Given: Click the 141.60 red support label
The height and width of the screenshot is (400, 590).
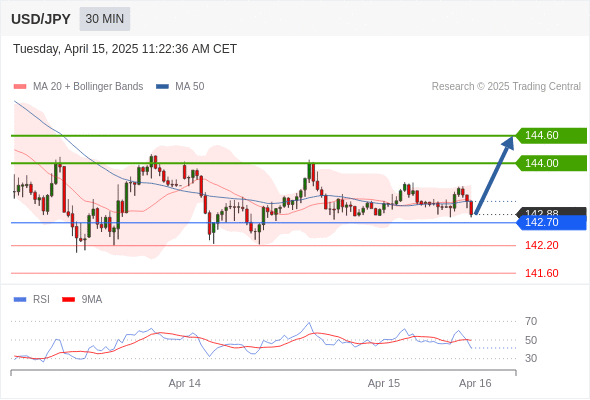Looking at the screenshot, I should 542,273.
